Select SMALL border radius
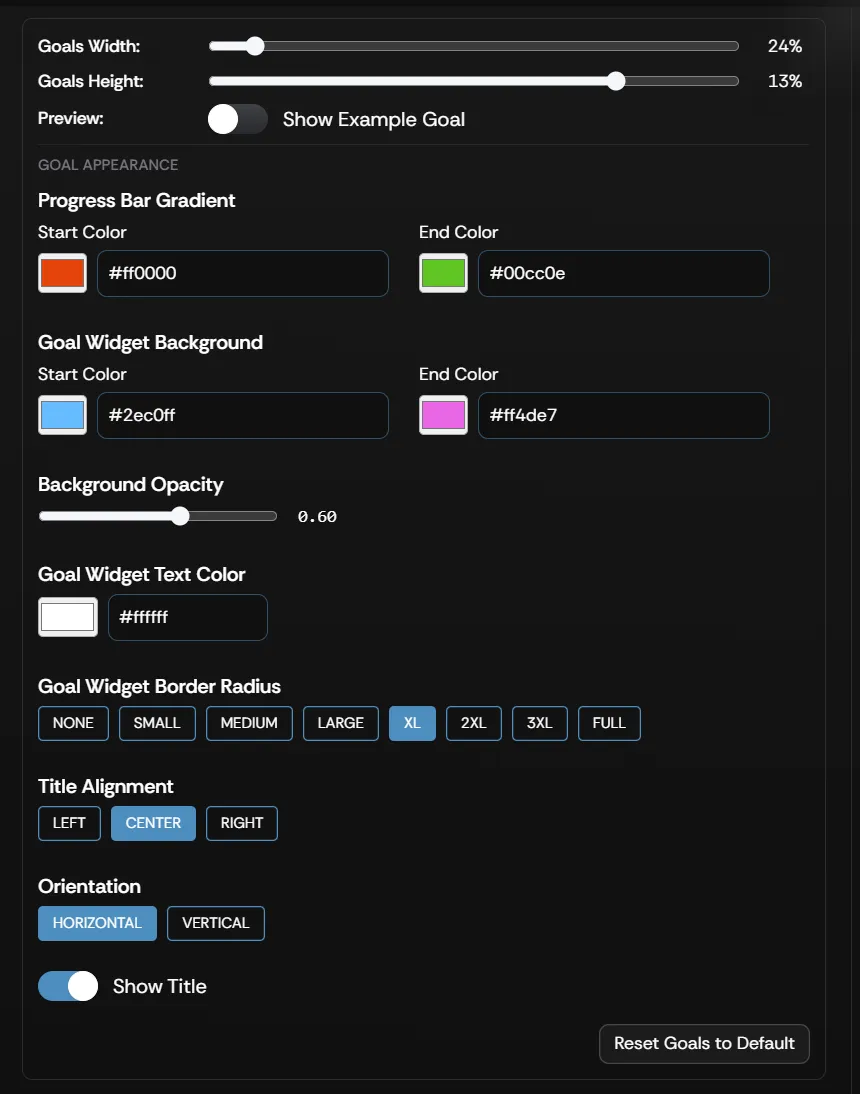This screenshot has height=1094, width=860. 157,723
